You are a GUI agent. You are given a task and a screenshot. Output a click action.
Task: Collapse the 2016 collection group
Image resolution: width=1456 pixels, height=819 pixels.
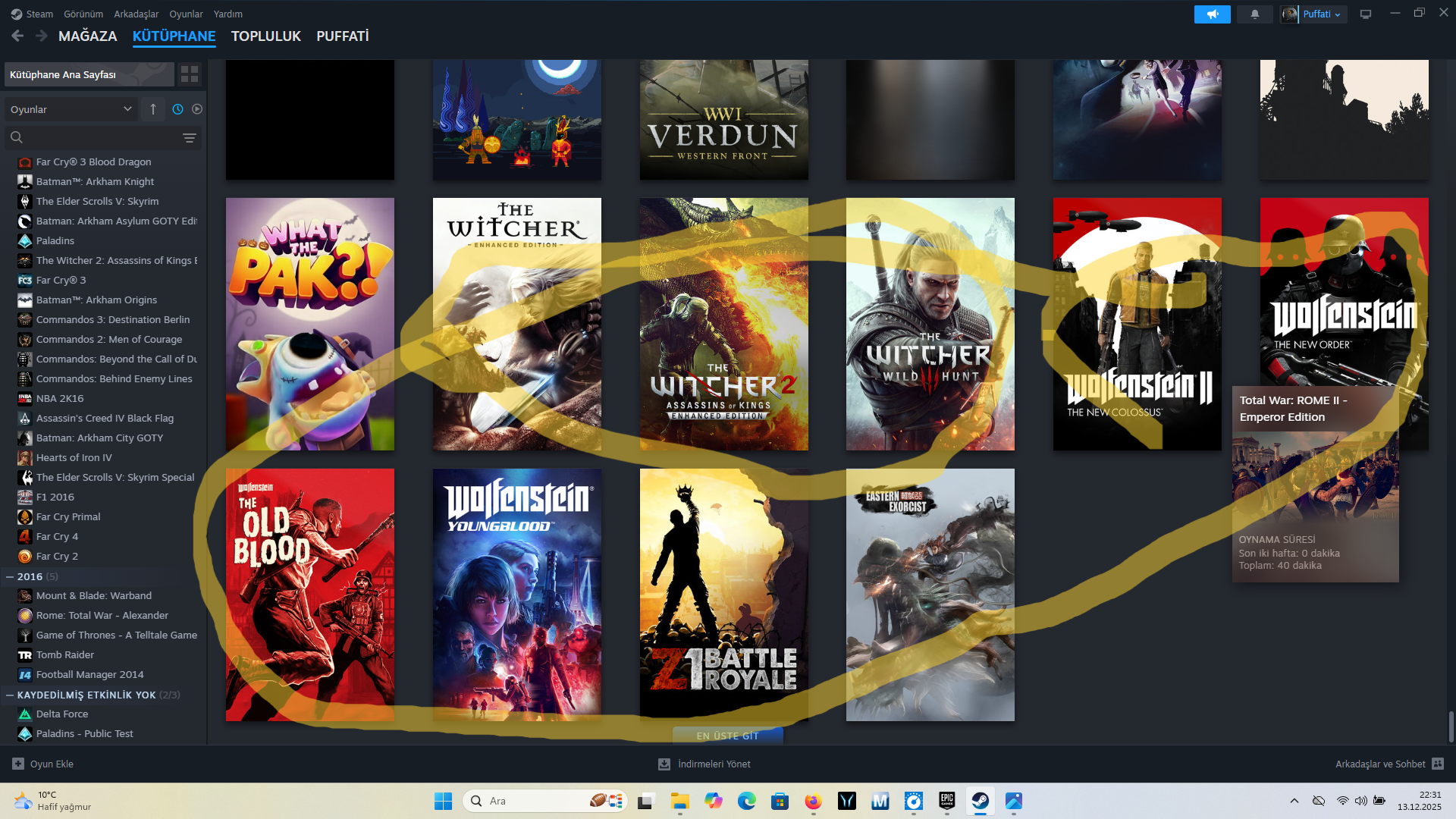pos(10,577)
